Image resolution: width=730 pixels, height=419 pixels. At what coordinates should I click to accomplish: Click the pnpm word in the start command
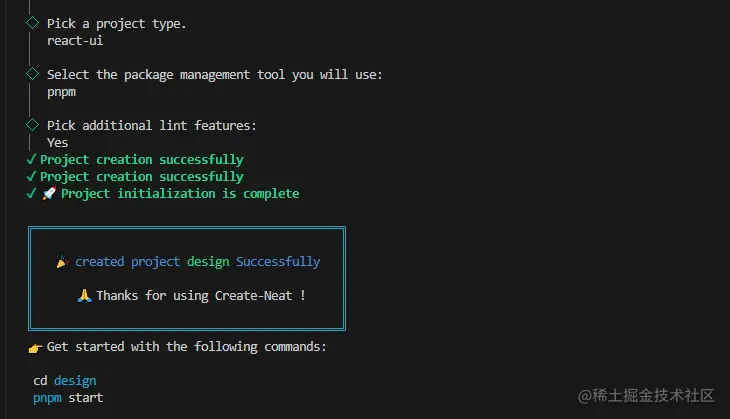pos(47,398)
